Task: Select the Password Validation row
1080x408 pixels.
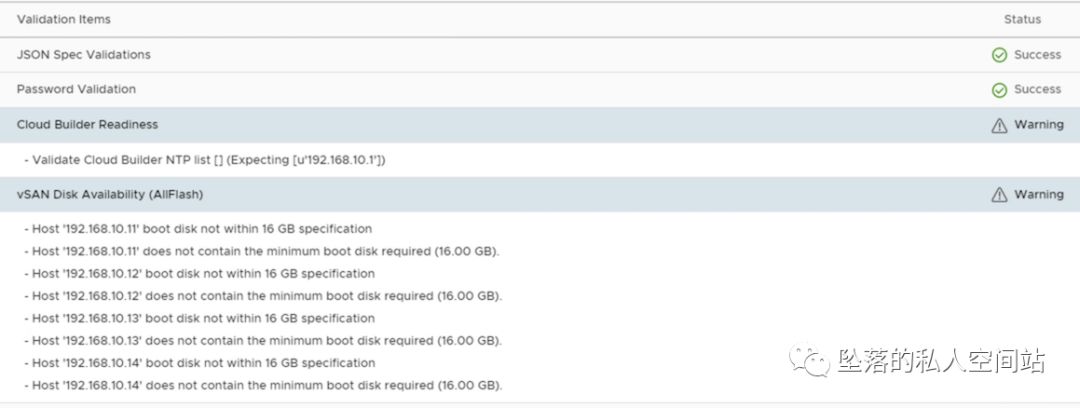Action: [76, 89]
